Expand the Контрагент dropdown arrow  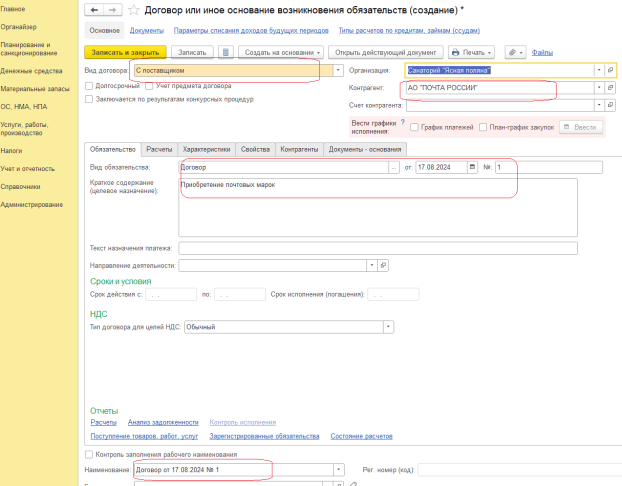pos(599,88)
